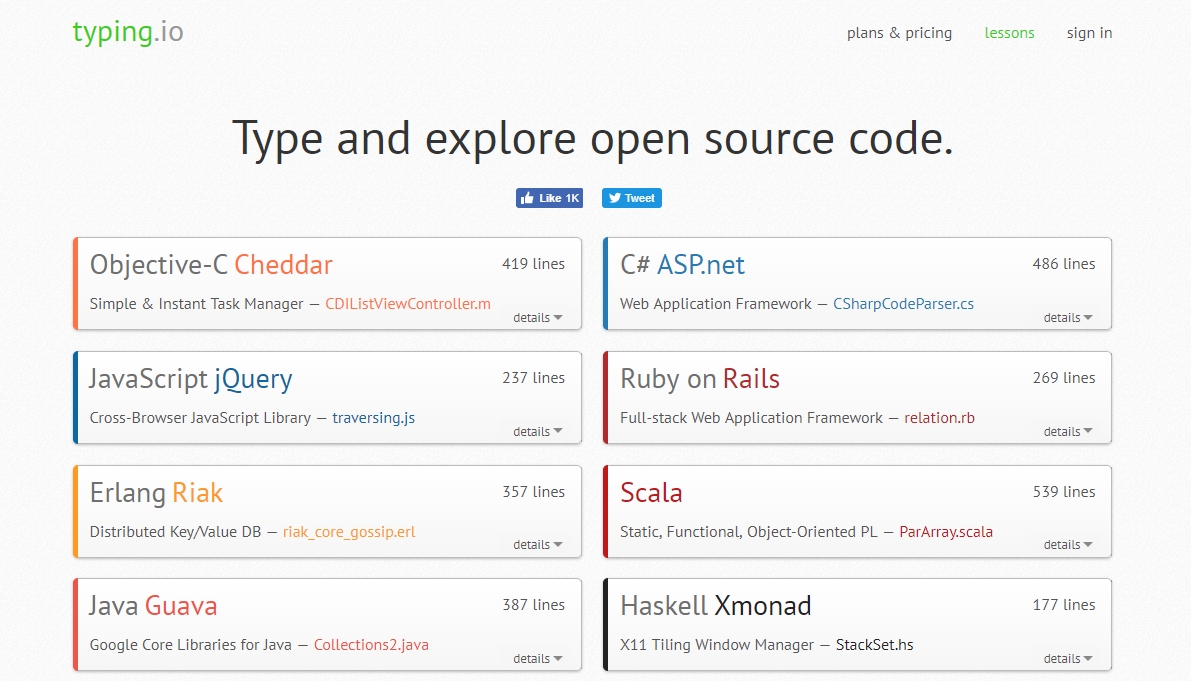
Task: Click the 177 lines count text
Action: click(1063, 604)
